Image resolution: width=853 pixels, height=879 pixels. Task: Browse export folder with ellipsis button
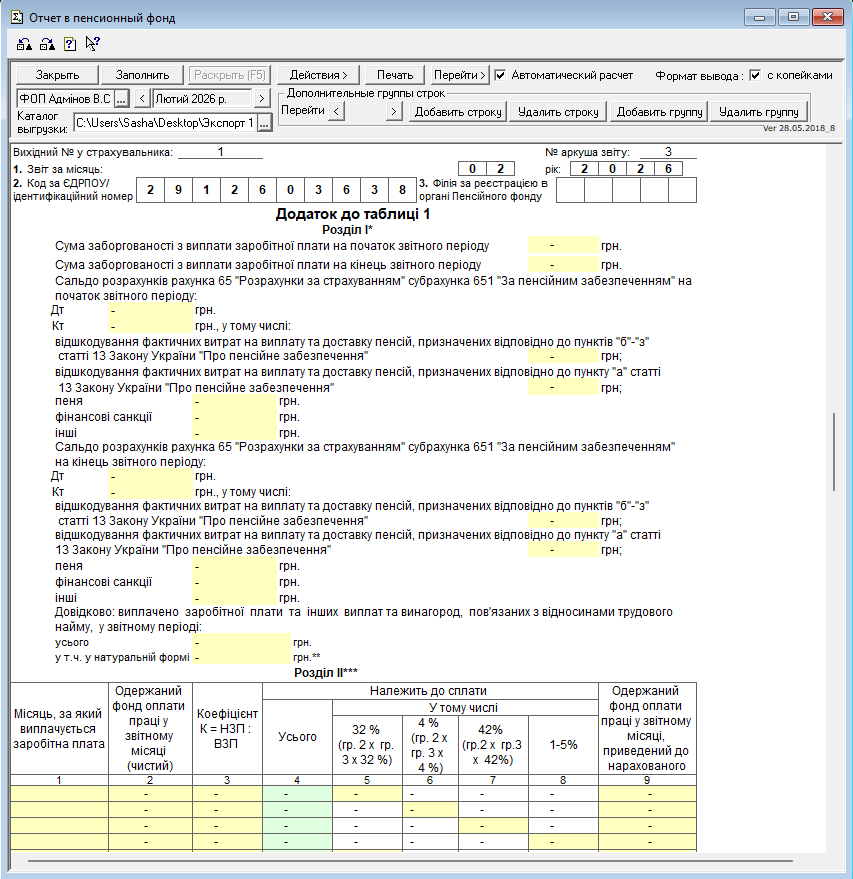[x=264, y=123]
